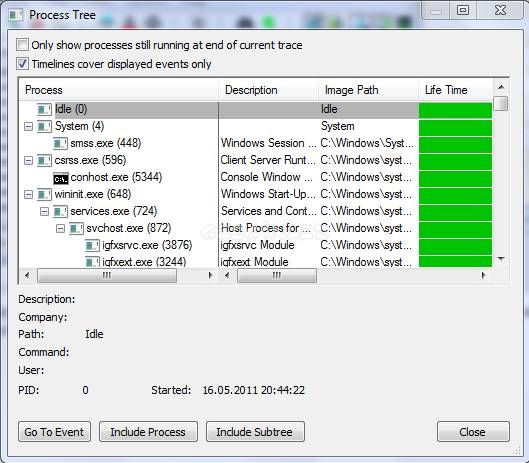
Task: Select conhost.exe (5344) in the tree
Action: (116, 177)
